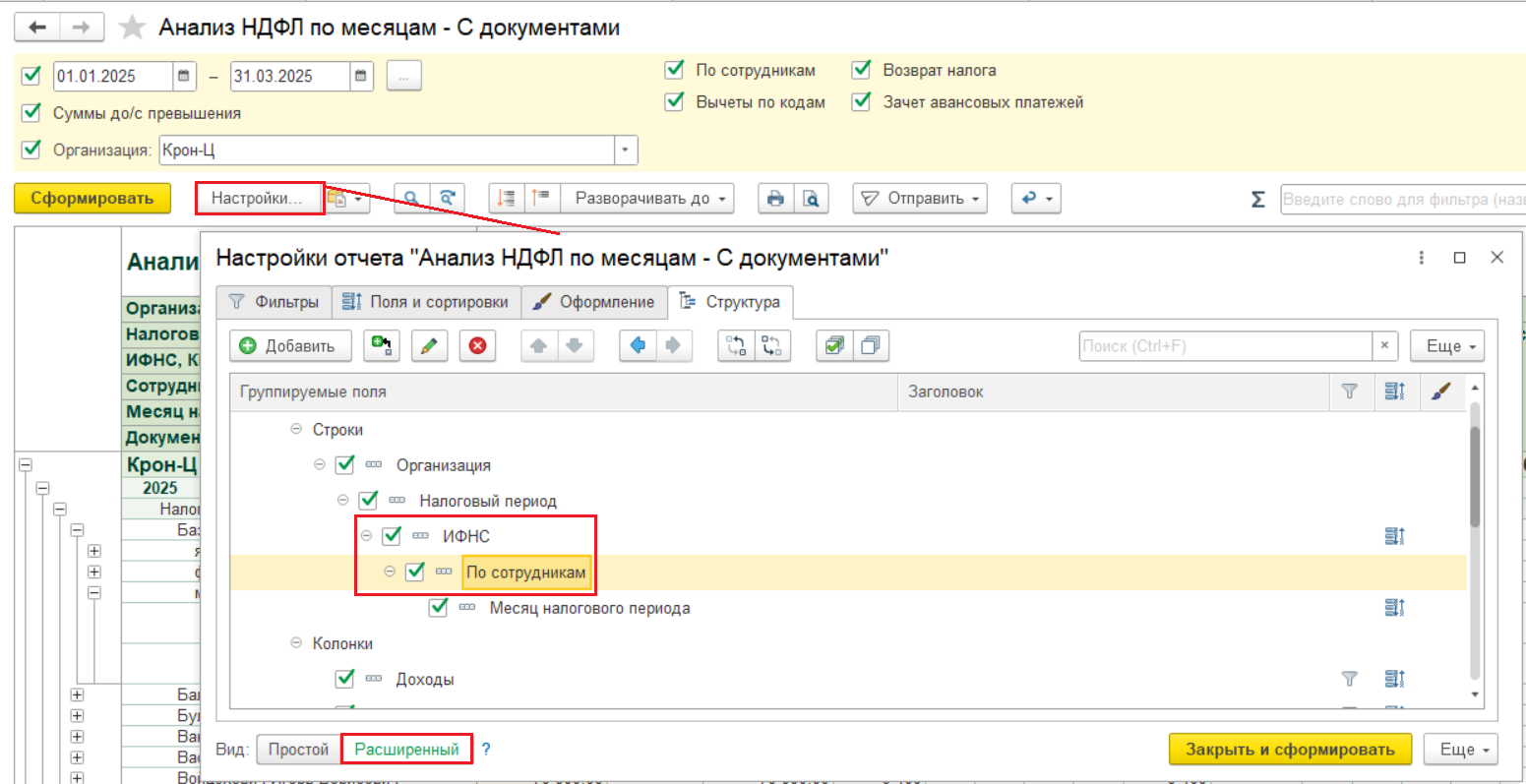
Task: Uncheck Месяц налогового периода grouping checkbox
Action: tap(439, 608)
